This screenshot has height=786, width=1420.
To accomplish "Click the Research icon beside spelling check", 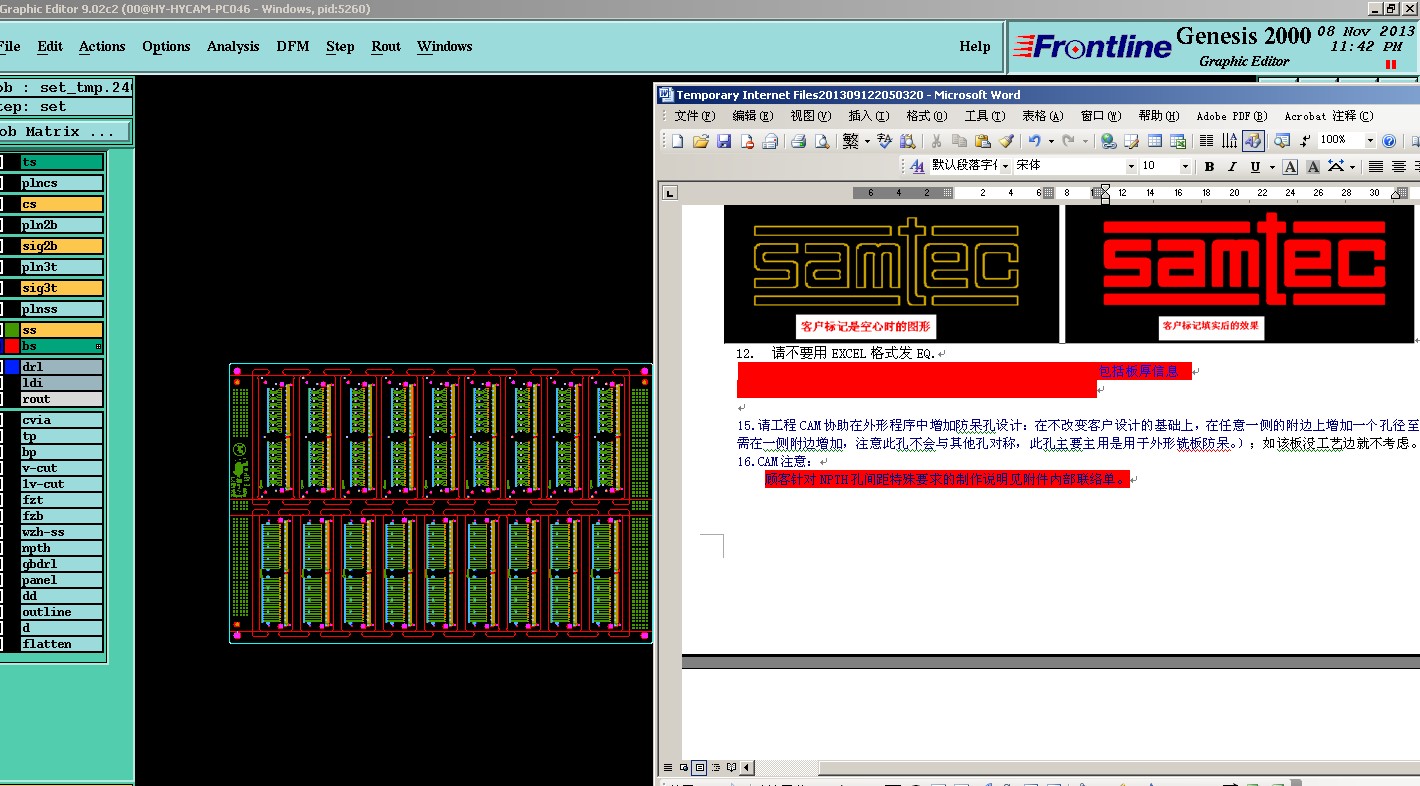I will click(x=908, y=141).
